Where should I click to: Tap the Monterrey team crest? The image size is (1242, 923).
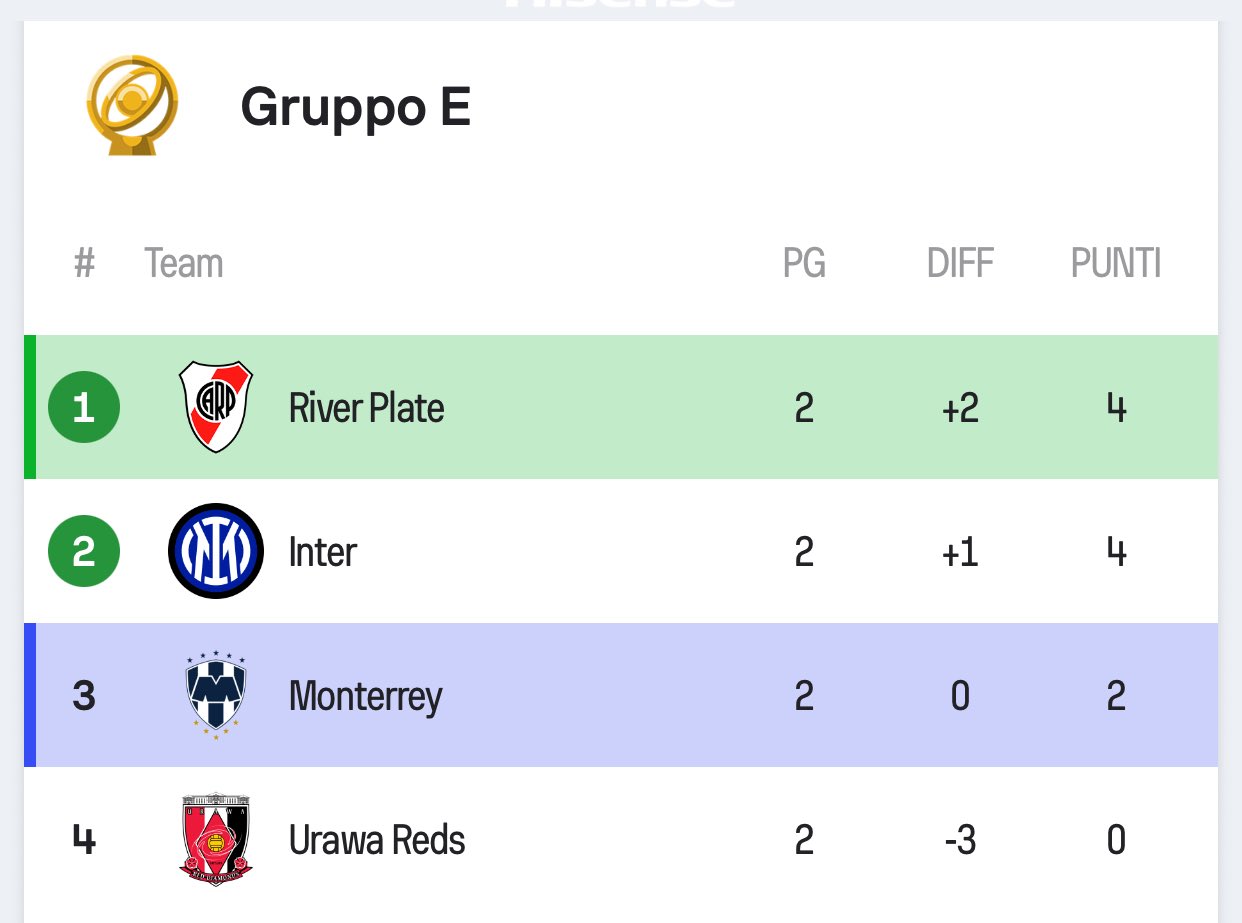coord(216,695)
